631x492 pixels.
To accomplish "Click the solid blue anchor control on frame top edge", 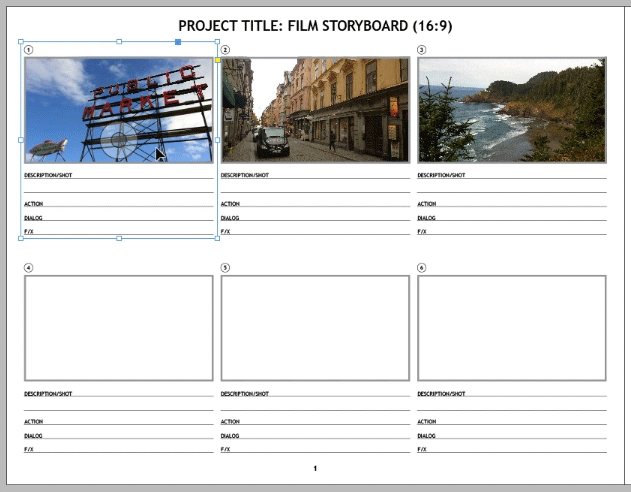I will point(178,42).
